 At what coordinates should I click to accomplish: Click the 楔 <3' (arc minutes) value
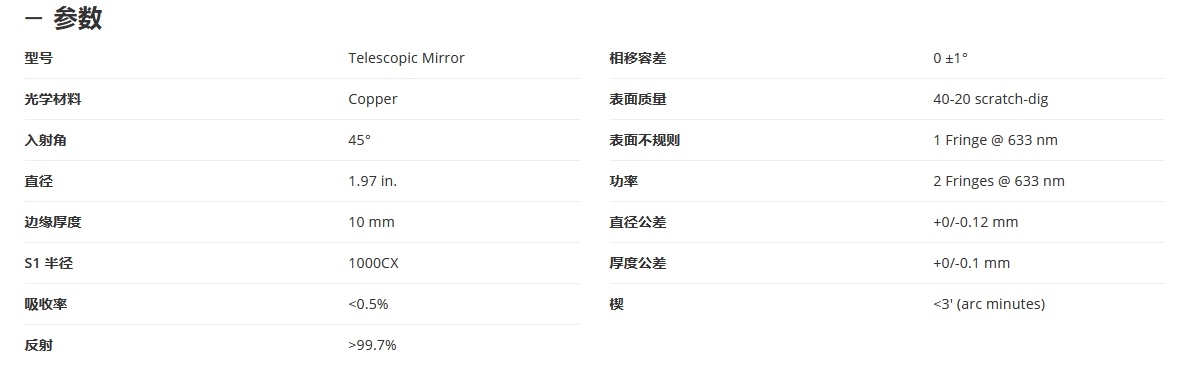989,304
